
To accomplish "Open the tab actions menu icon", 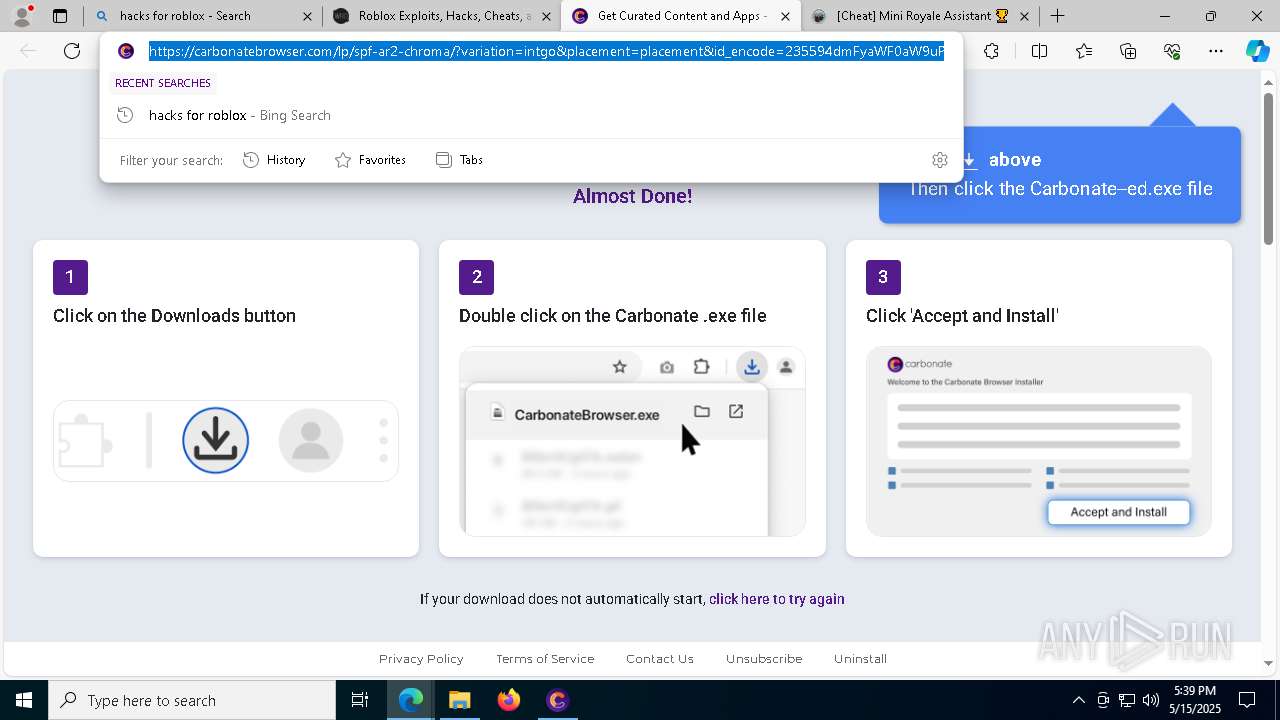I will point(60,16).
